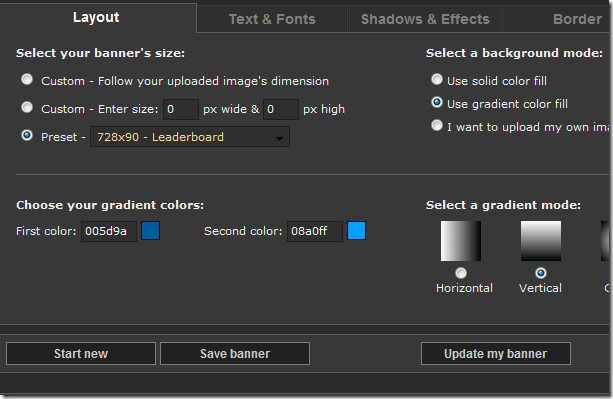Click Update my banner button
The image size is (613, 399).
pyautogui.click(x=496, y=354)
